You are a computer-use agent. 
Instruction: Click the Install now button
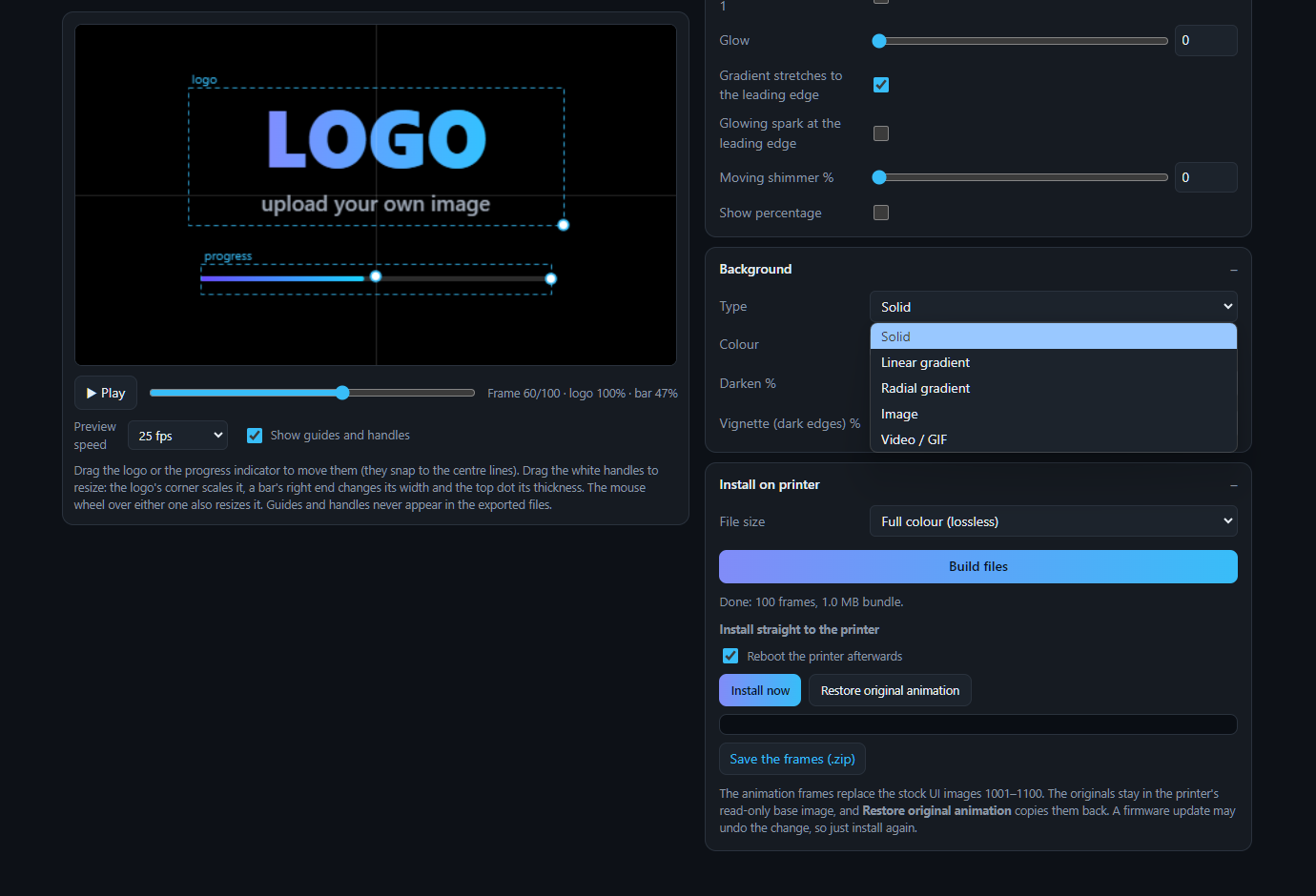click(760, 690)
